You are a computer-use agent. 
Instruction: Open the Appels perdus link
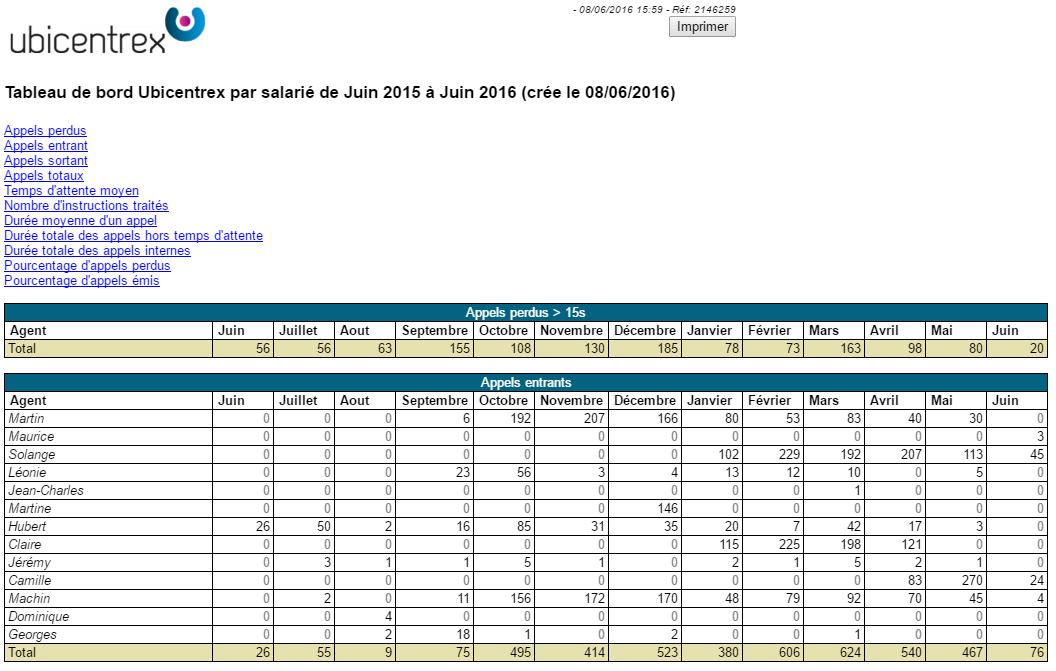pyautogui.click(x=45, y=131)
